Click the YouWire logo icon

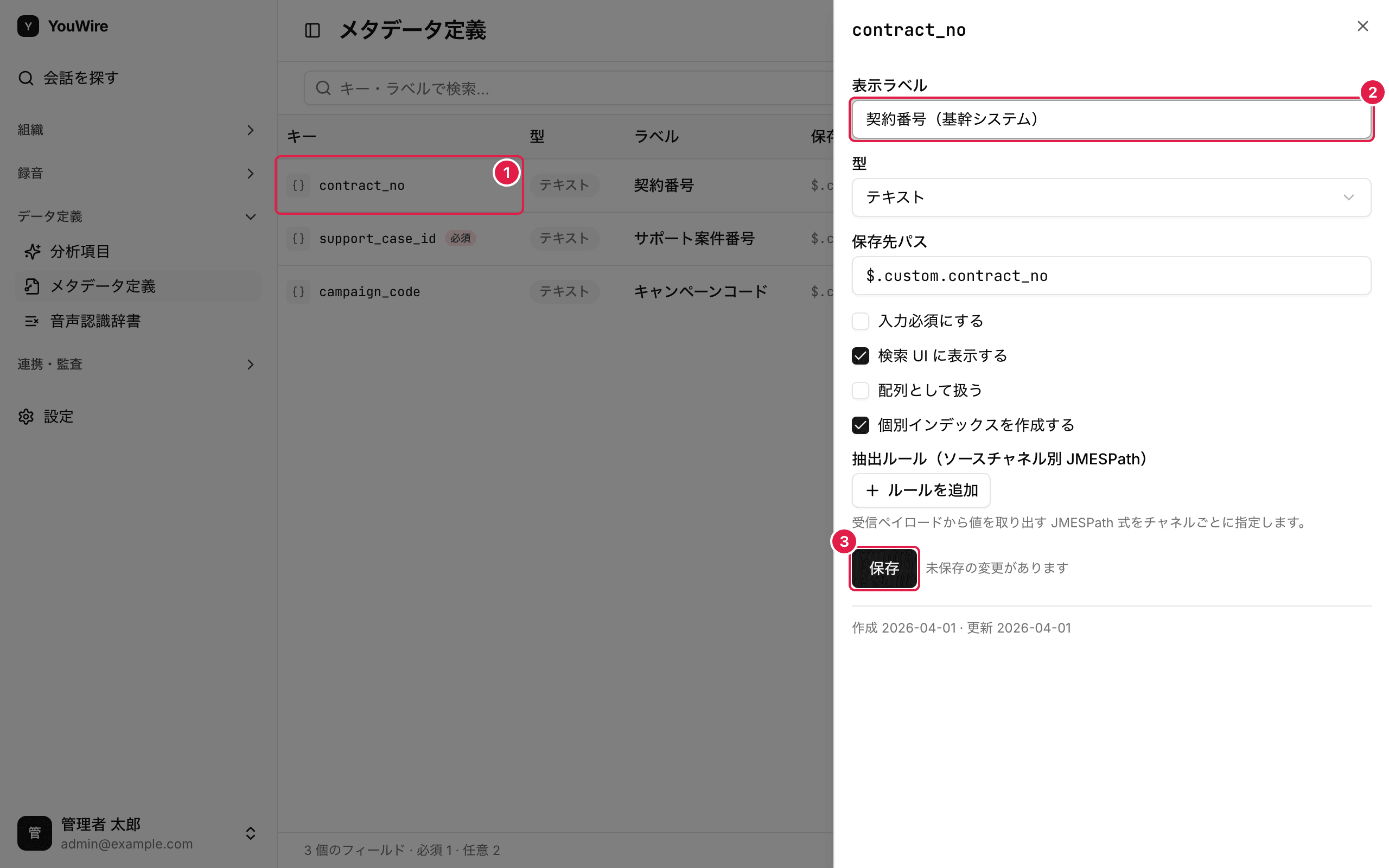click(28, 26)
